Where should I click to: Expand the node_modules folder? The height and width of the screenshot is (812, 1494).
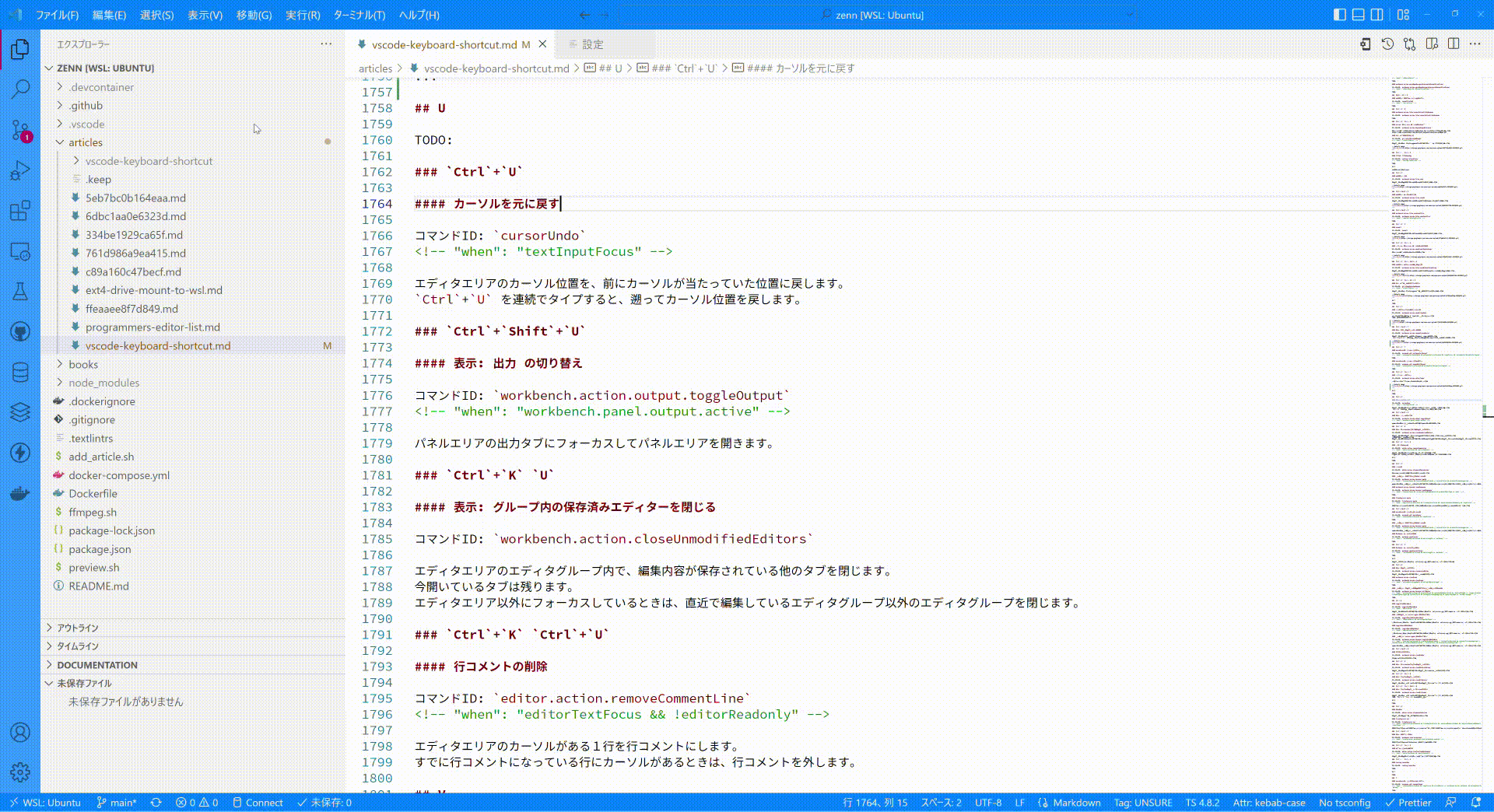click(x=193, y=383)
